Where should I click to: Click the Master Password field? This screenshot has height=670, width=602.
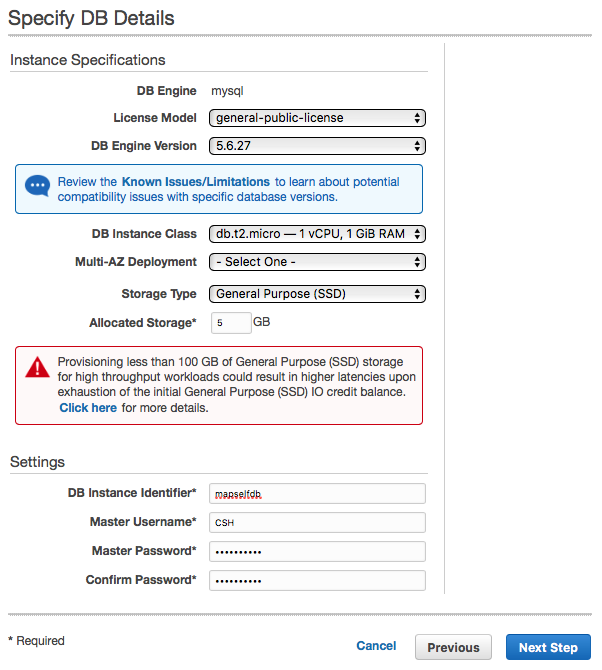[x=317, y=551]
